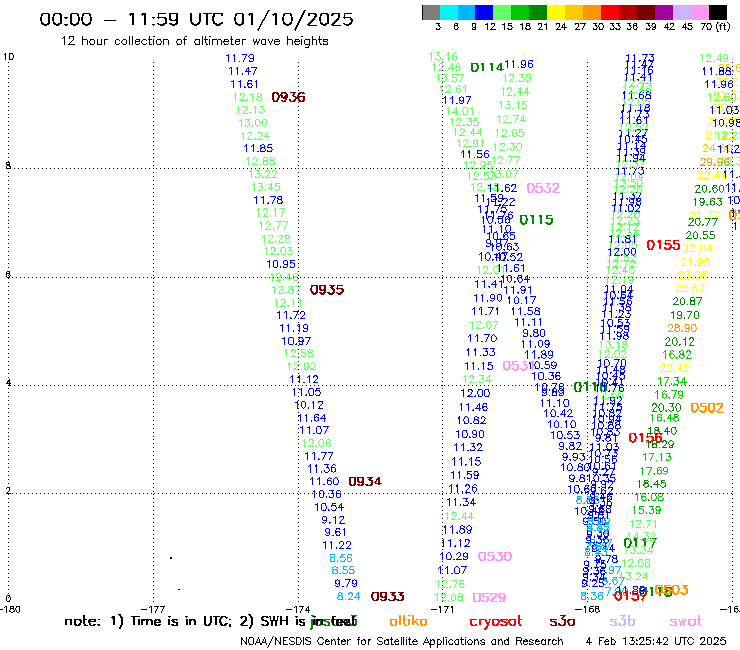The image size is (740, 650).
Task: Click the red 0156 cryosat time marker
Action: [x=645, y=438]
